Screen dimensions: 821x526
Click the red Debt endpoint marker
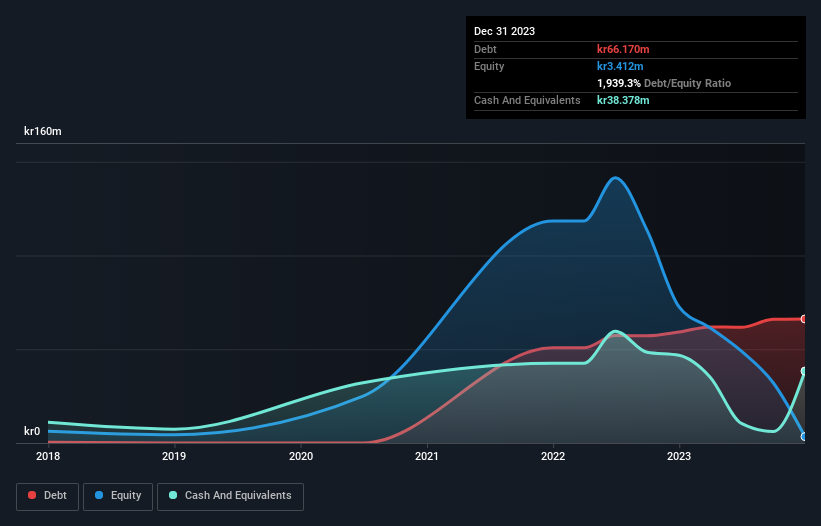(x=804, y=319)
